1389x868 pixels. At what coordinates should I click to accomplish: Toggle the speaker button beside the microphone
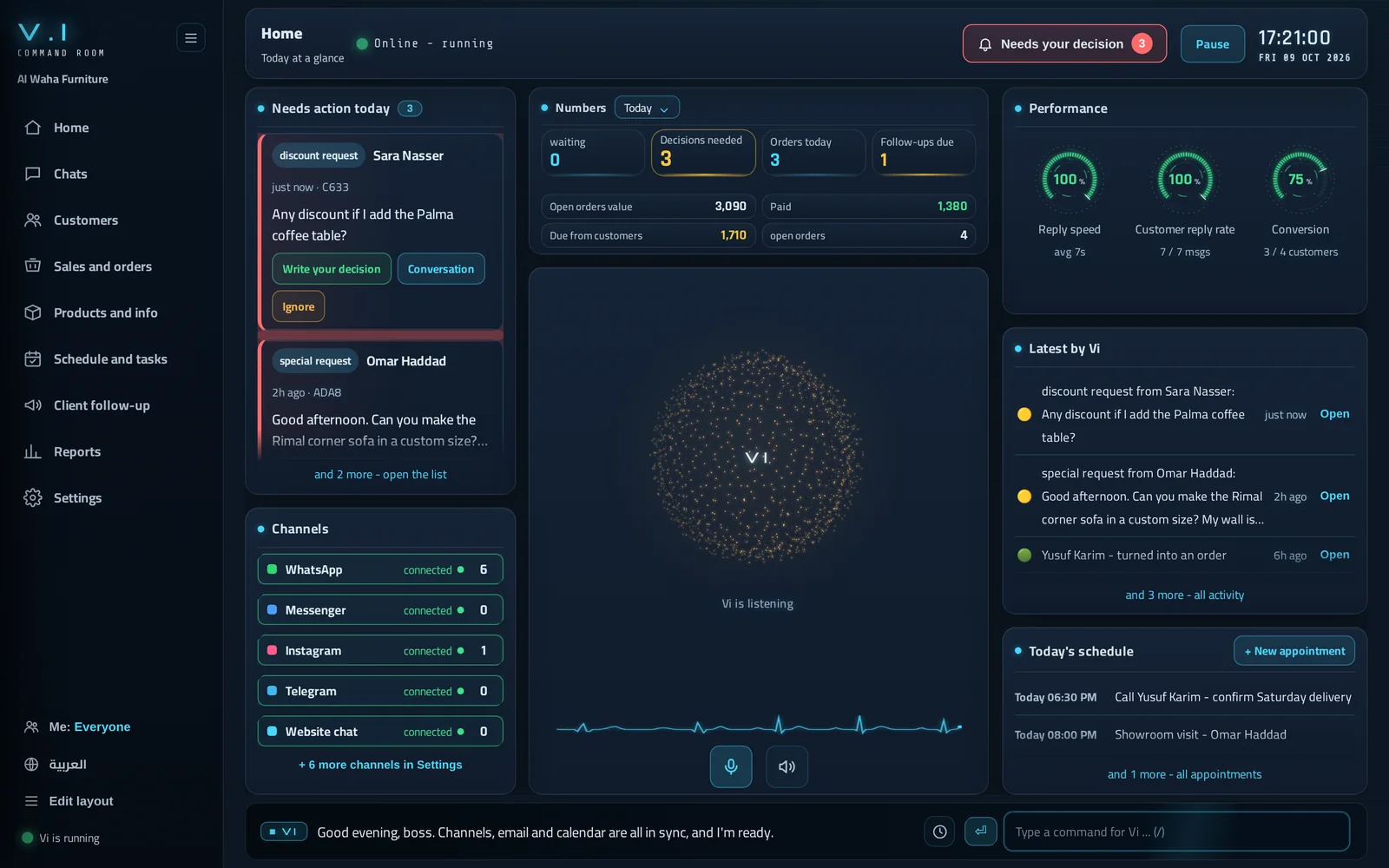[x=787, y=766]
